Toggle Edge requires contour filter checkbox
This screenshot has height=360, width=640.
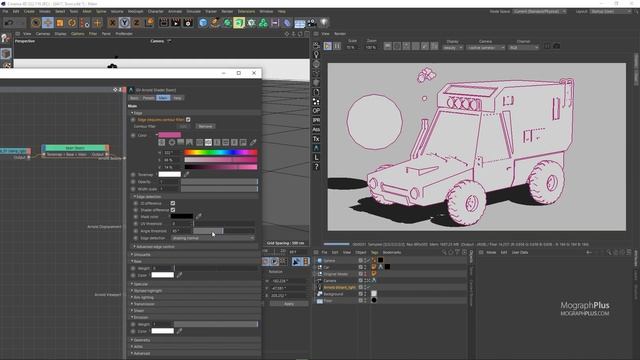point(188,120)
